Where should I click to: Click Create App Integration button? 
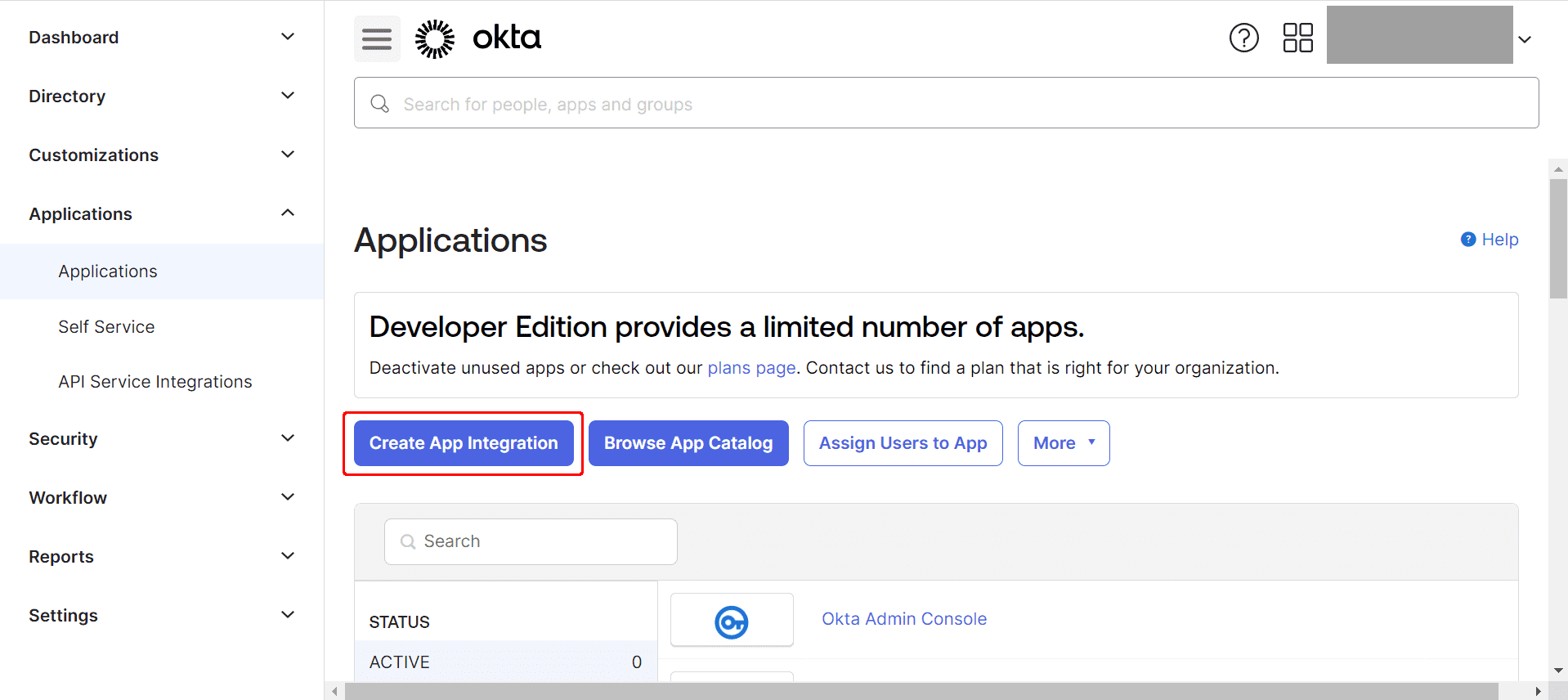pos(464,443)
